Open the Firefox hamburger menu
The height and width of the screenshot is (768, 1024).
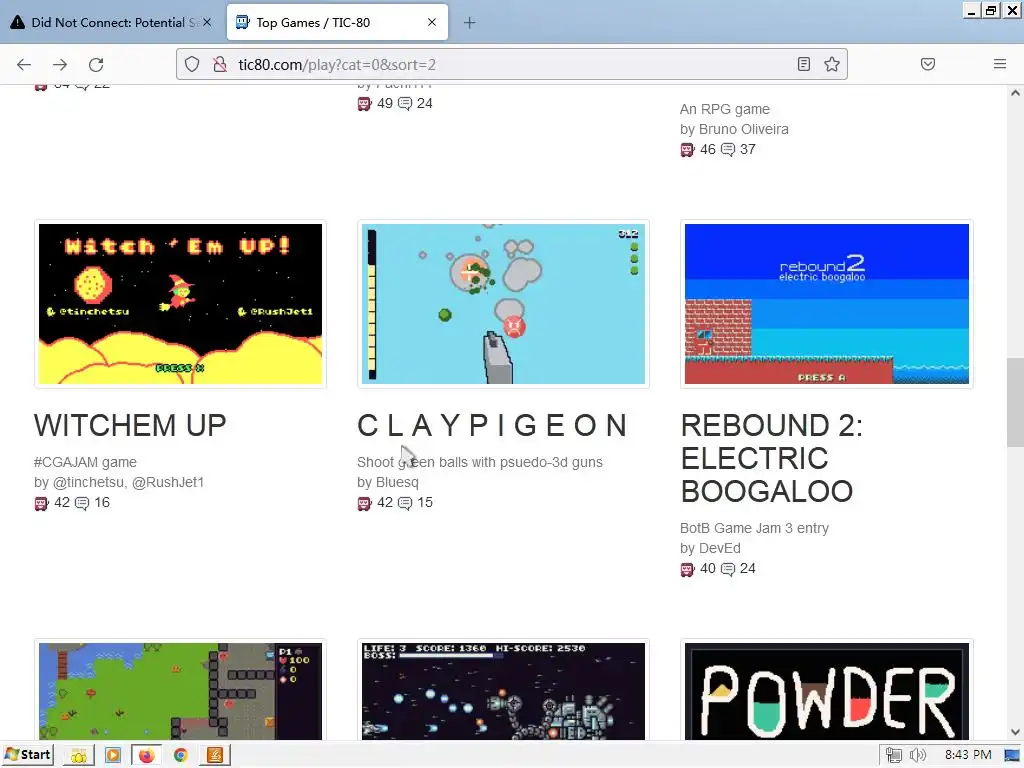point(1000,64)
